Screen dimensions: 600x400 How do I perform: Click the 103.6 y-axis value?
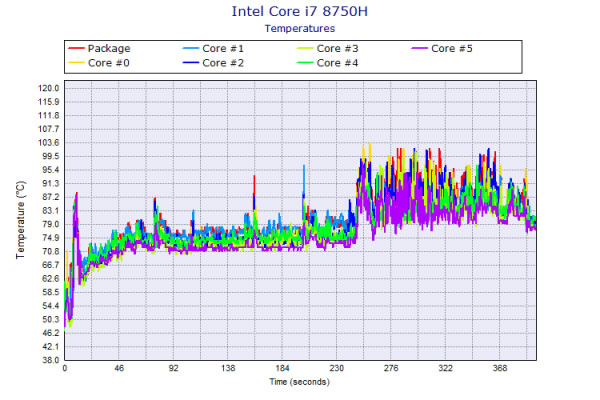(x=49, y=143)
